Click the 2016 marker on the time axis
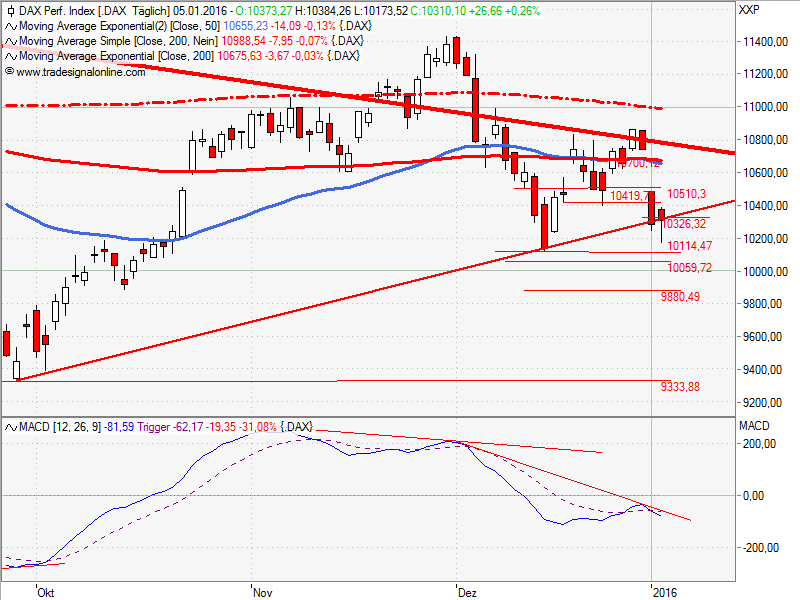This screenshot has height=600, width=800. tap(665, 592)
